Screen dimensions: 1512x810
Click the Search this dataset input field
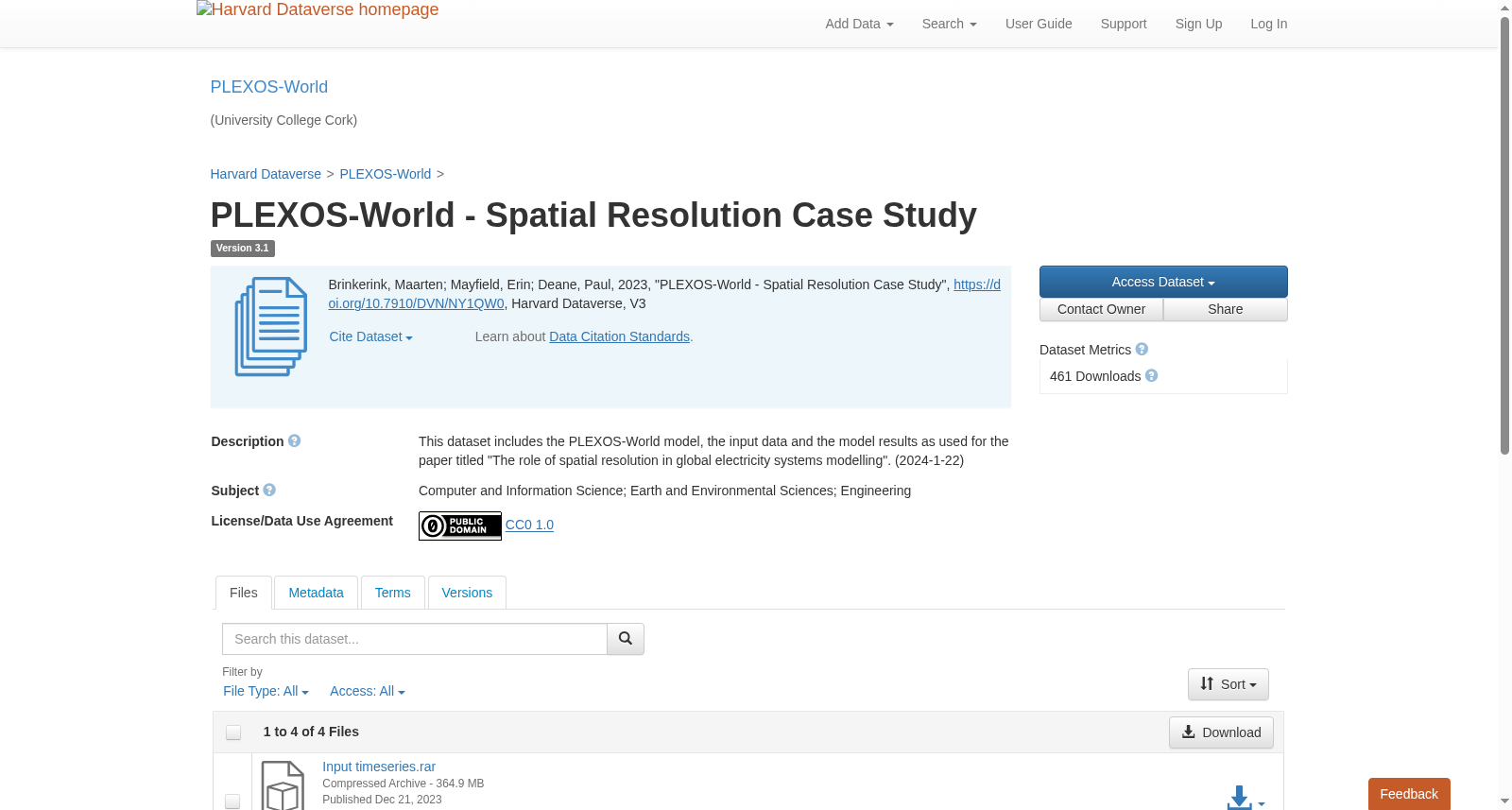coord(415,639)
